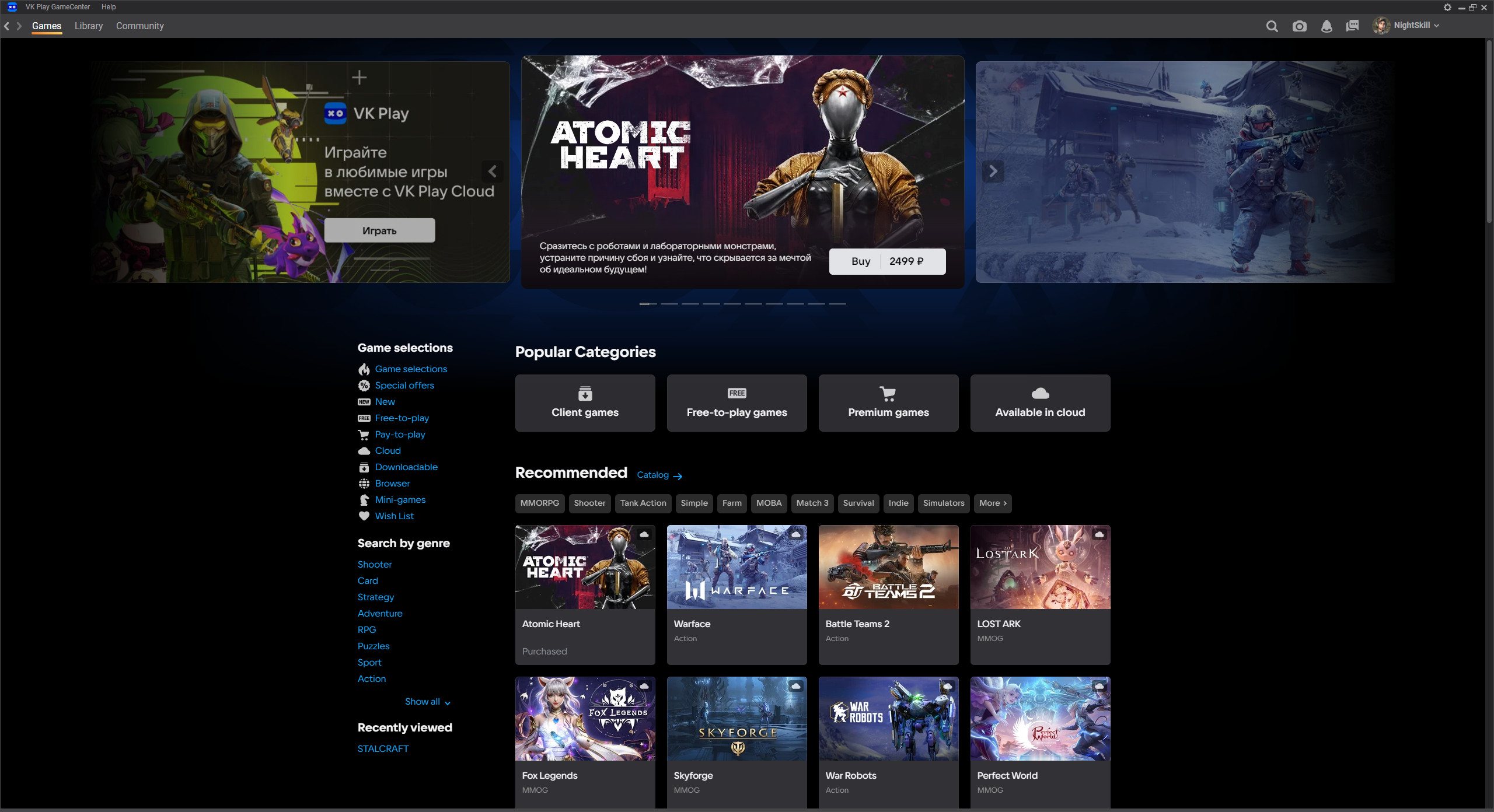Click the Играть button
The image size is (1494, 812).
click(x=379, y=230)
